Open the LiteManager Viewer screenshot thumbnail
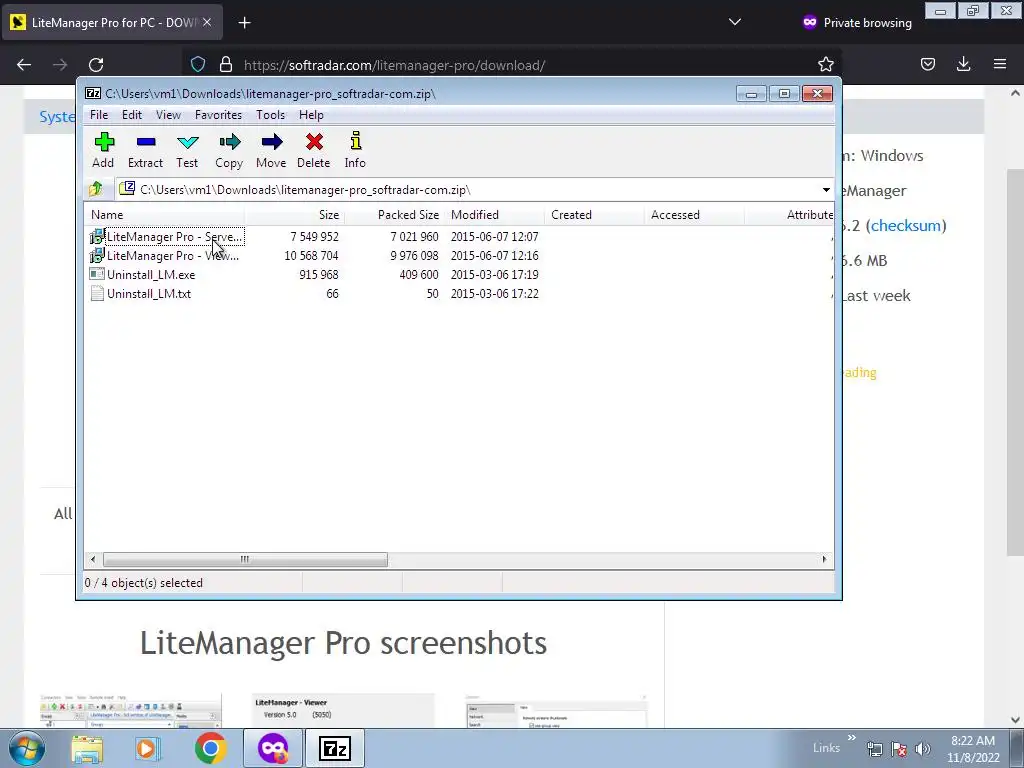 point(343,711)
